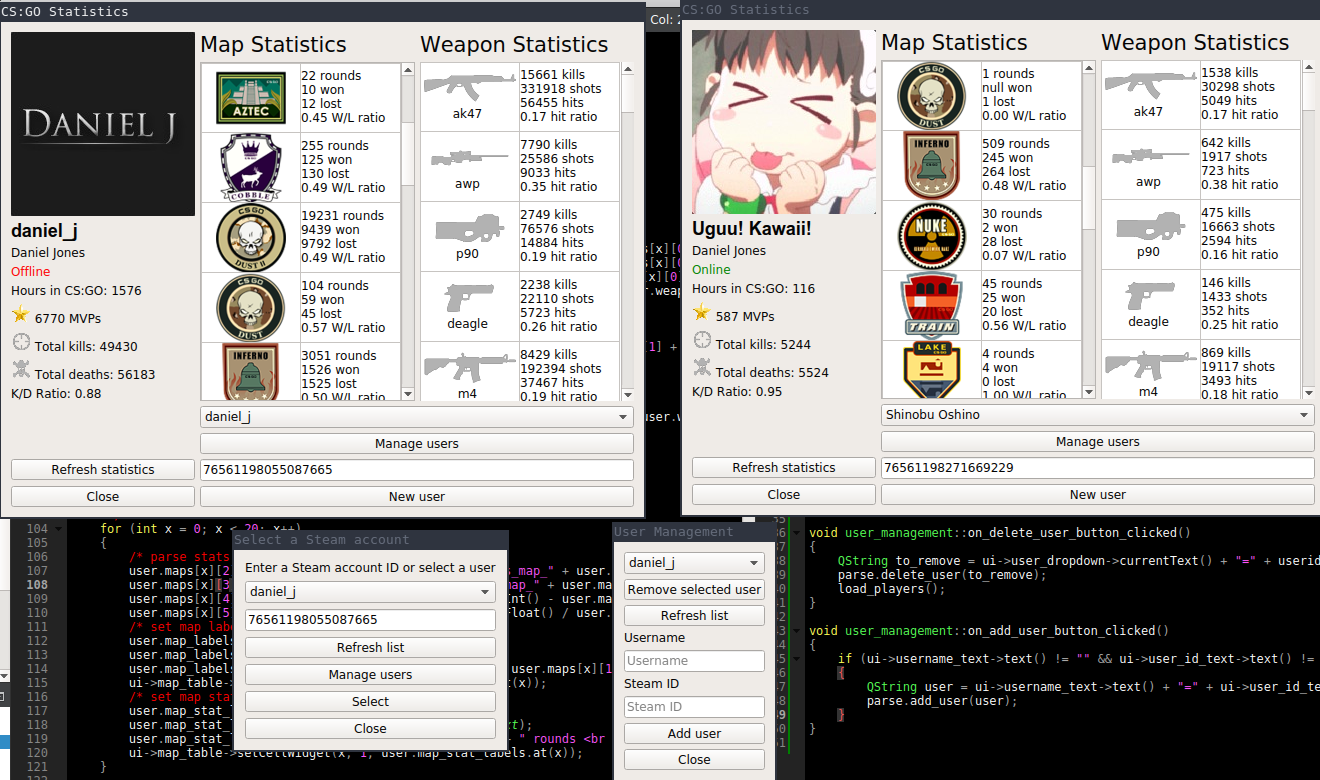Click Steam ID field 76561198271669229

(1097, 468)
